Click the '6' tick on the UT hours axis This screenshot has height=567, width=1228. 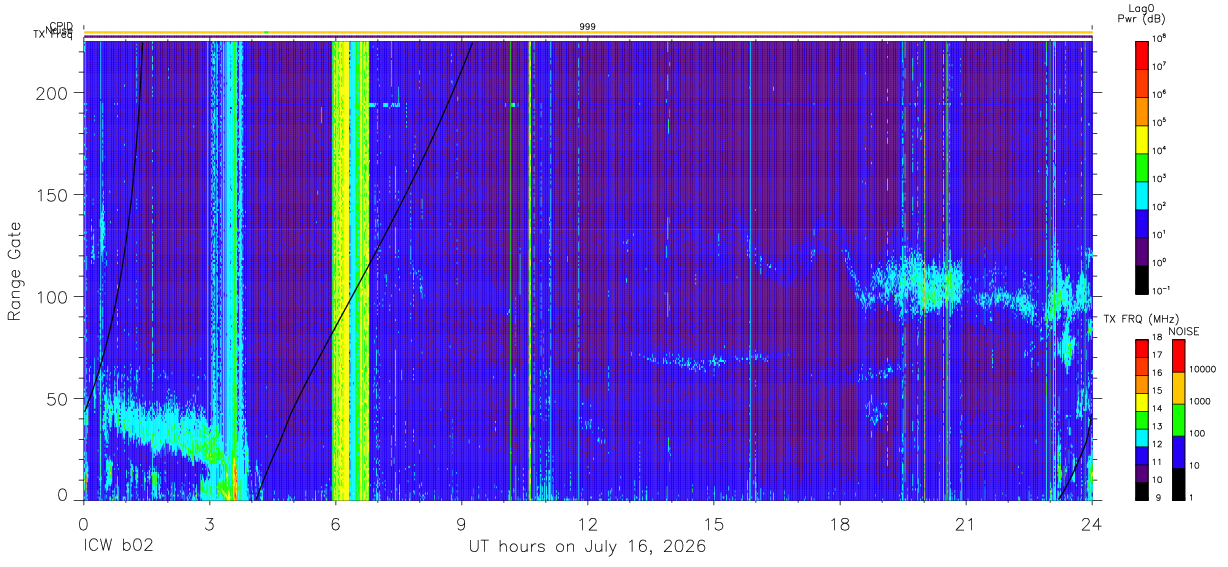click(336, 523)
